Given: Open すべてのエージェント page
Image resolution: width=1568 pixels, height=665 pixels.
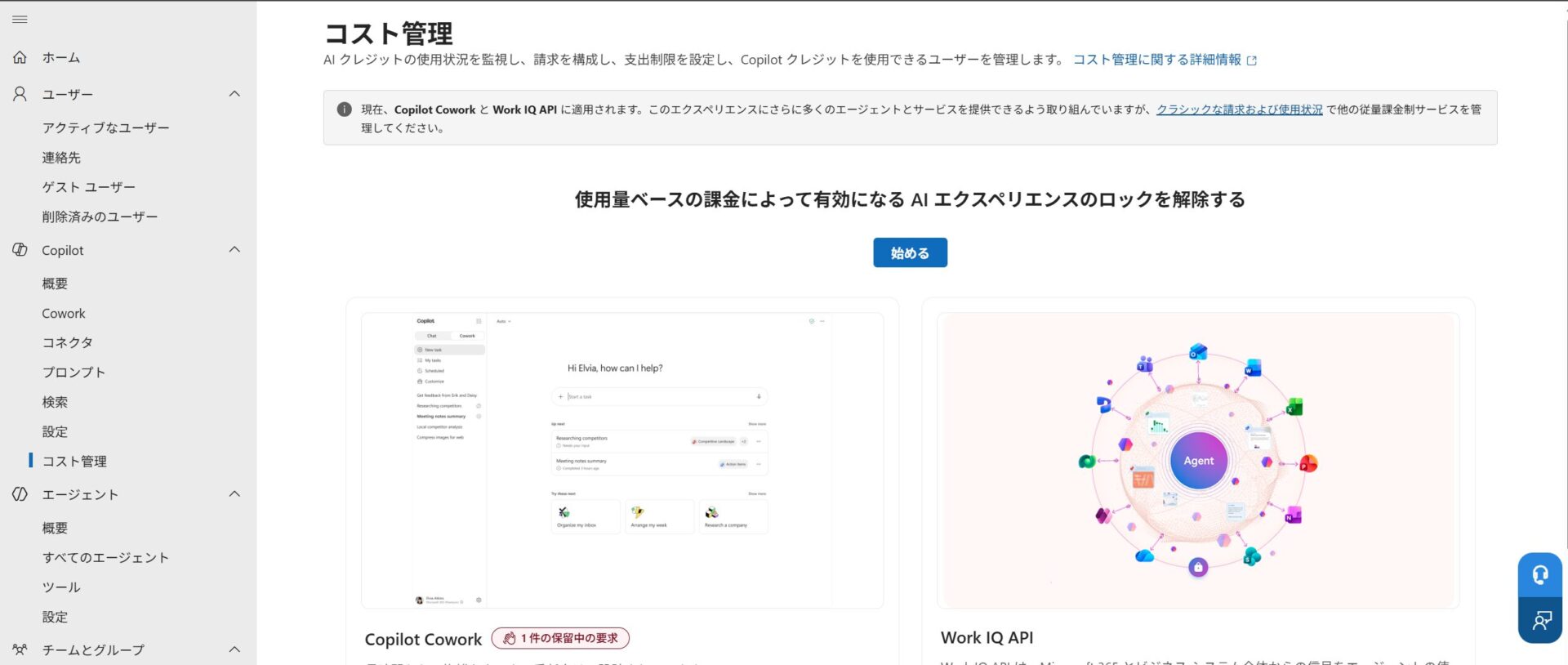Looking at the screenshot, I should (106, 558).
